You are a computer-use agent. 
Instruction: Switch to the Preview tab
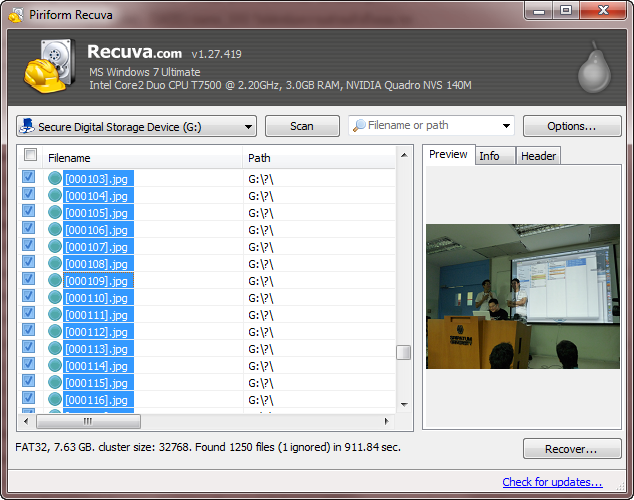tap(448, 154)
